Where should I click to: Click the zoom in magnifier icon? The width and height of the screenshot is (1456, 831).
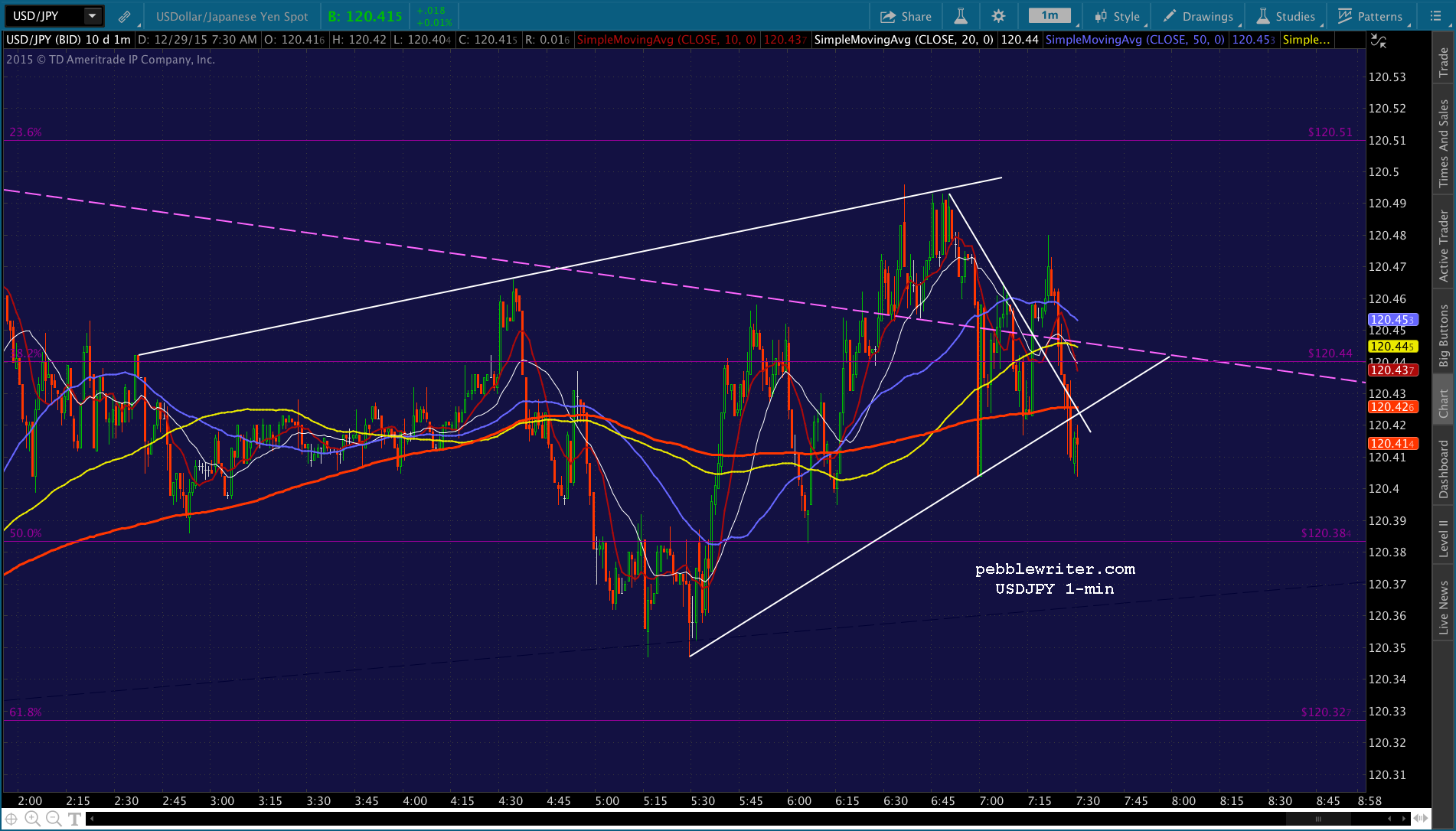(32, 819)
